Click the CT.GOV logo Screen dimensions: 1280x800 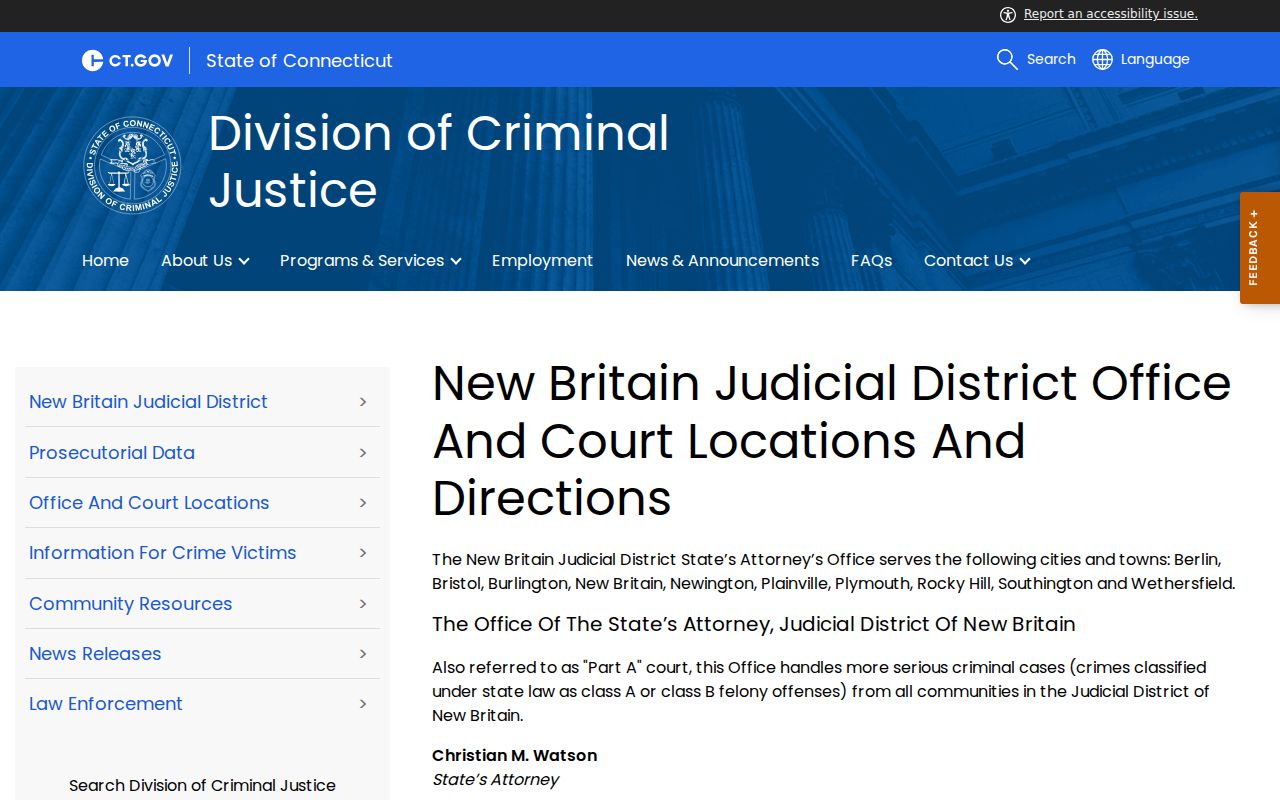point(127,60)
